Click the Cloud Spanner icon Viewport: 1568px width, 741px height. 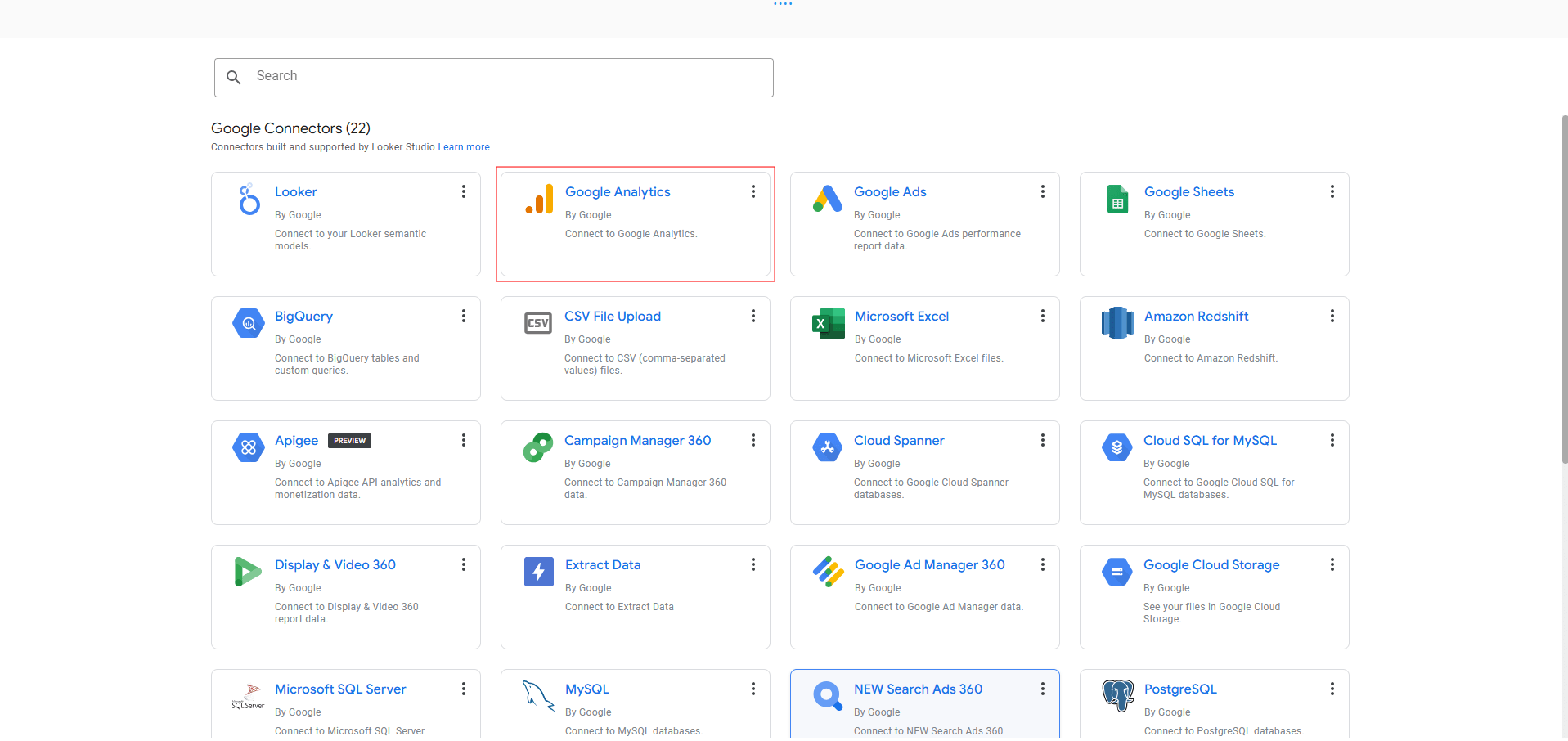[828, 447]
